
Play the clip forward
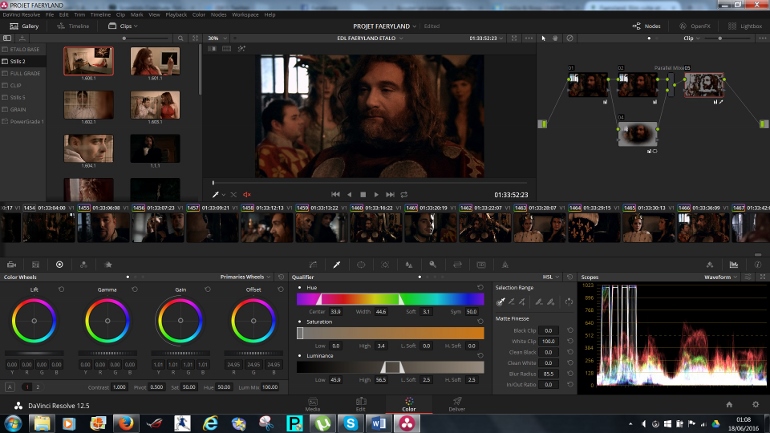pos(376,195)
